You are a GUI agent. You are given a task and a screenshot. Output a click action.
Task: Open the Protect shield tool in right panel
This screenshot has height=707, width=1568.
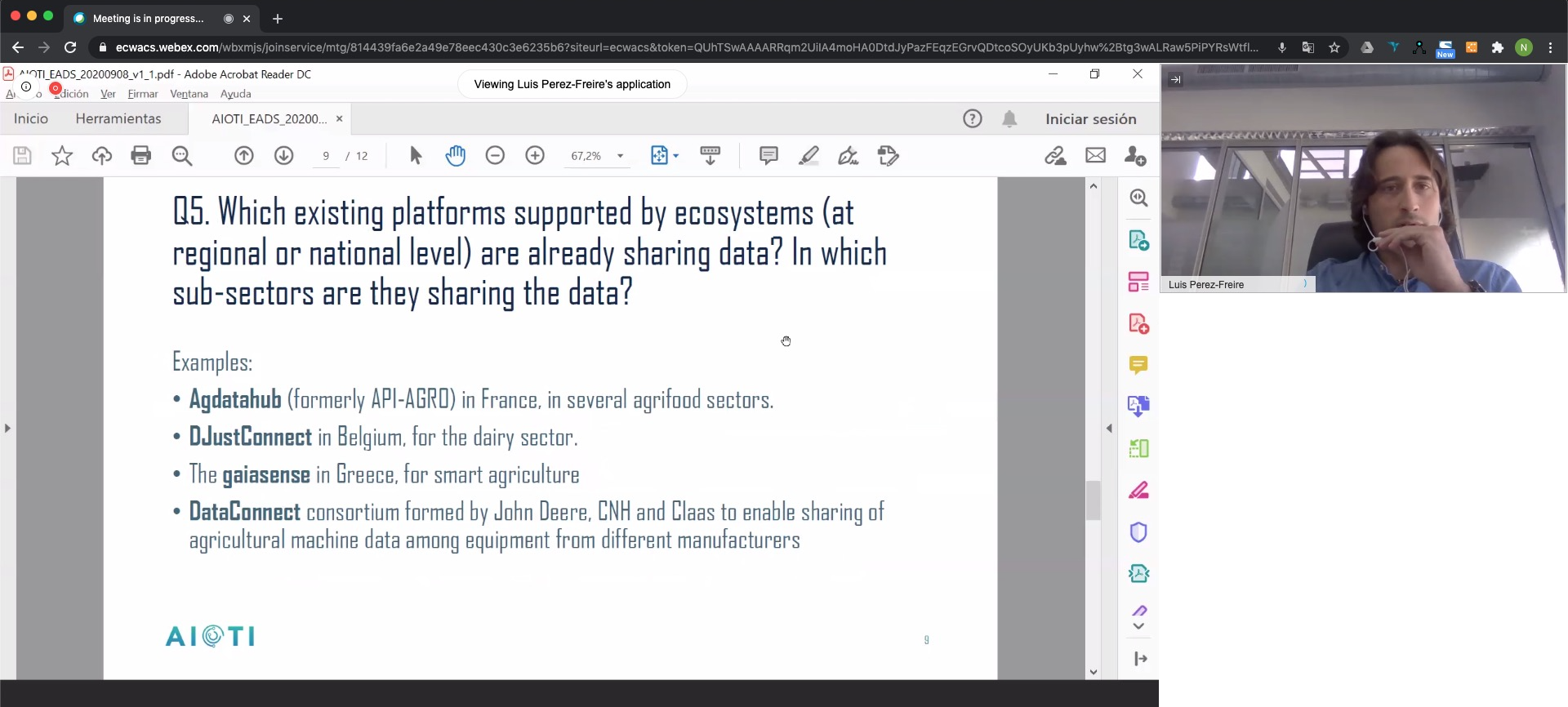click(1138, 532)
